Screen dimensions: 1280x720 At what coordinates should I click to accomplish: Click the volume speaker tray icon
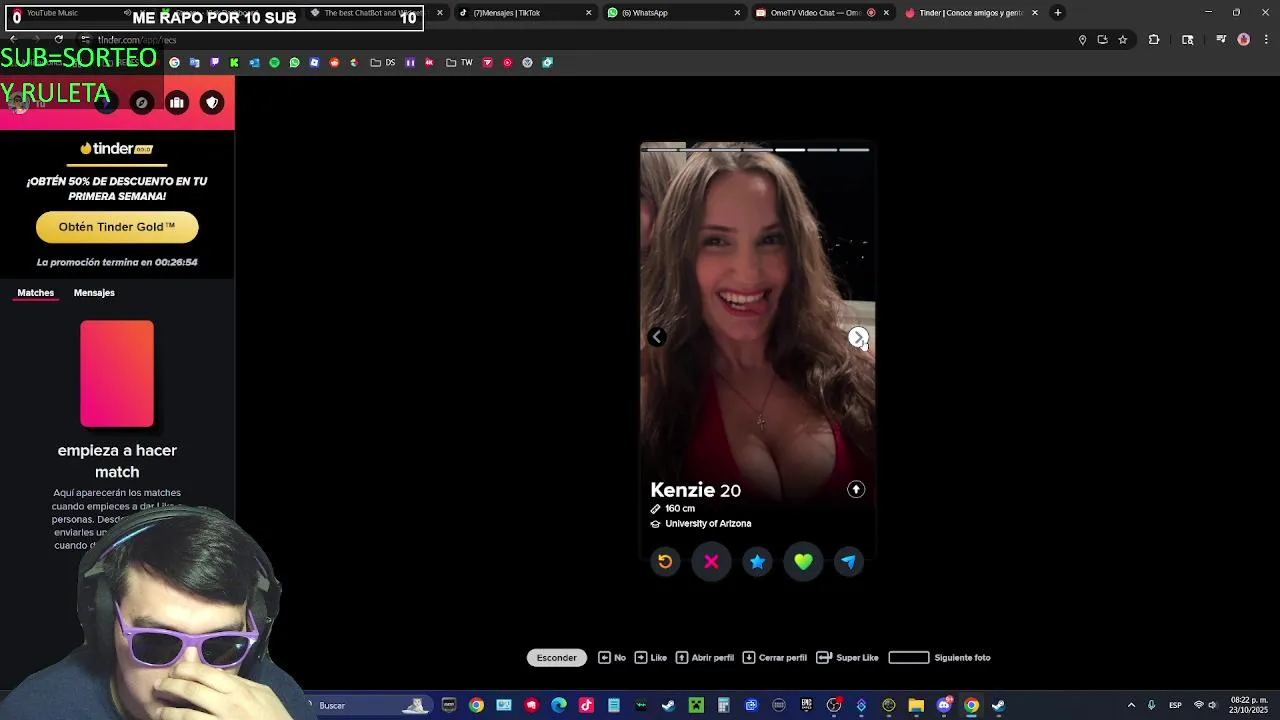click(x=1212, y=705)
